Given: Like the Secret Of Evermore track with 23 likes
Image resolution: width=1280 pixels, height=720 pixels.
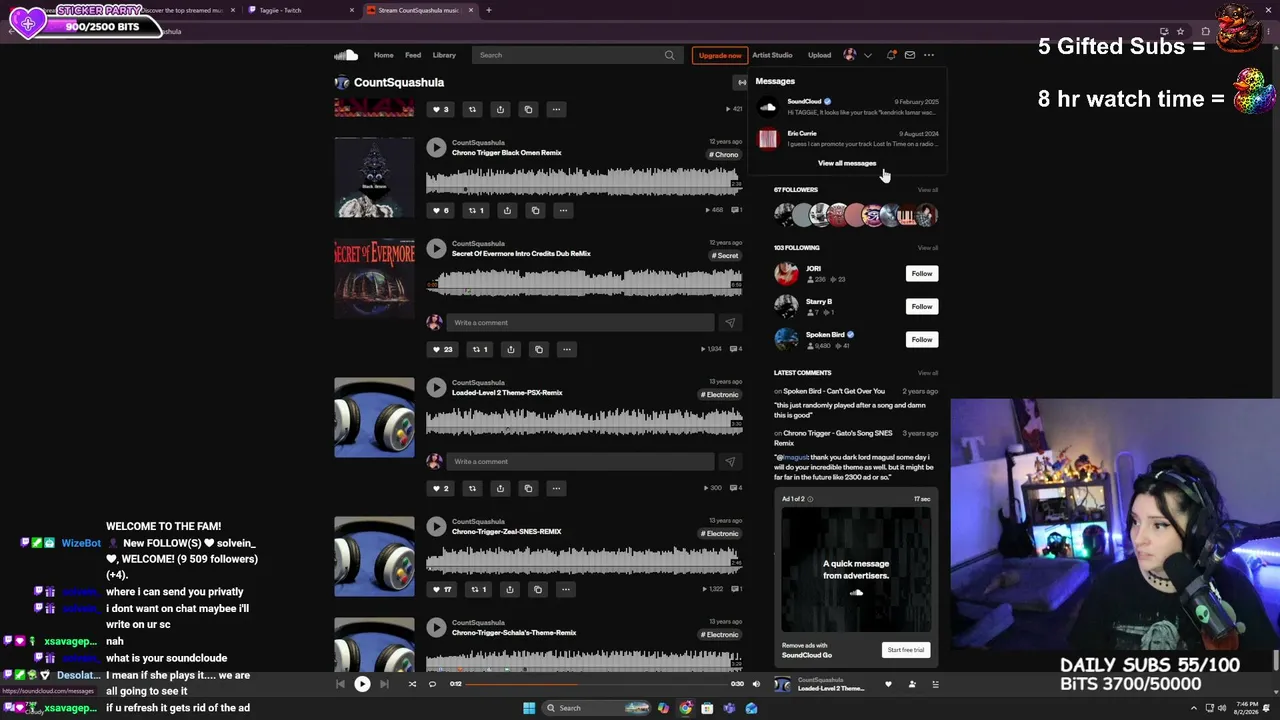Looking at the screenshot, I should click(442, 349).
